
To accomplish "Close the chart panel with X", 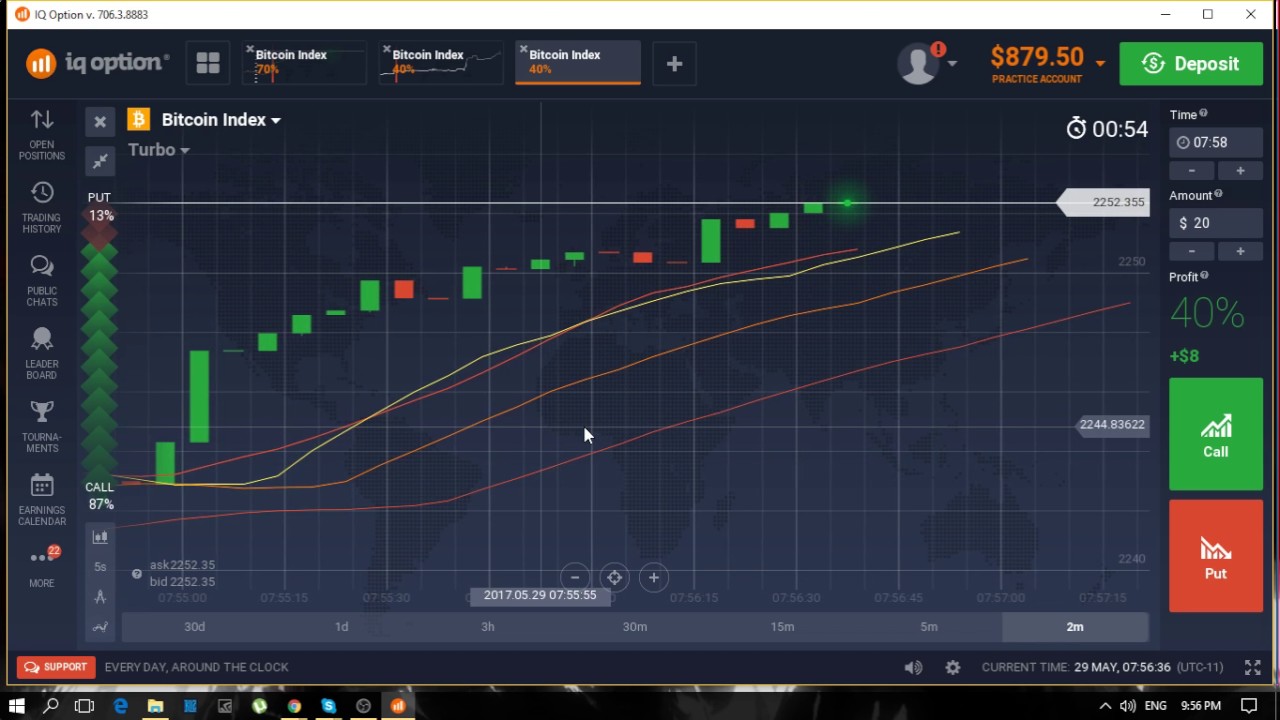I will tap(100, 122).
